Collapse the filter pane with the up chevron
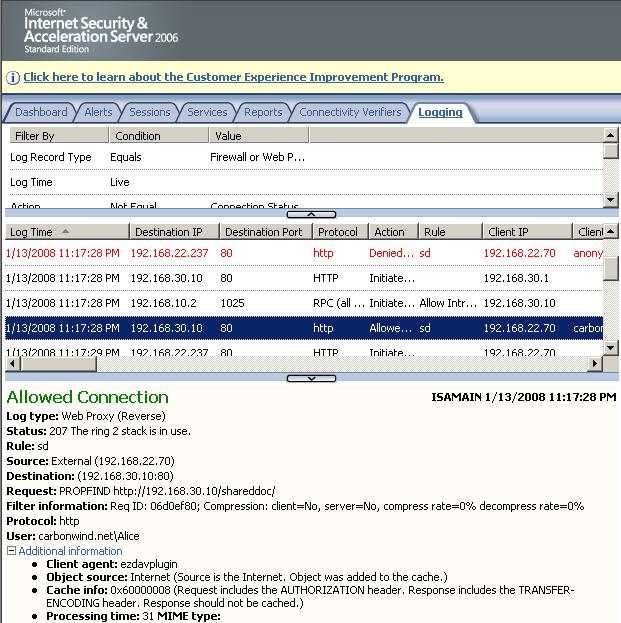 310,214
